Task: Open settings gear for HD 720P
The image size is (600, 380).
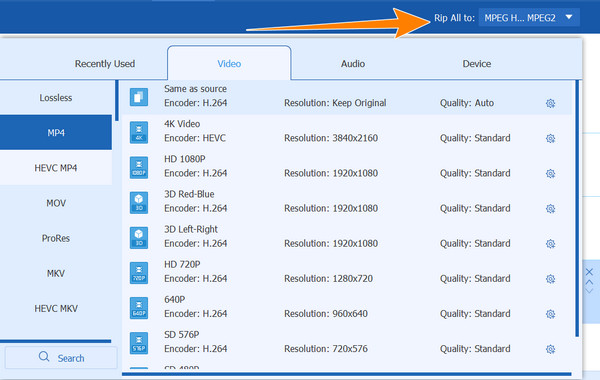Action: coord(550,279)
